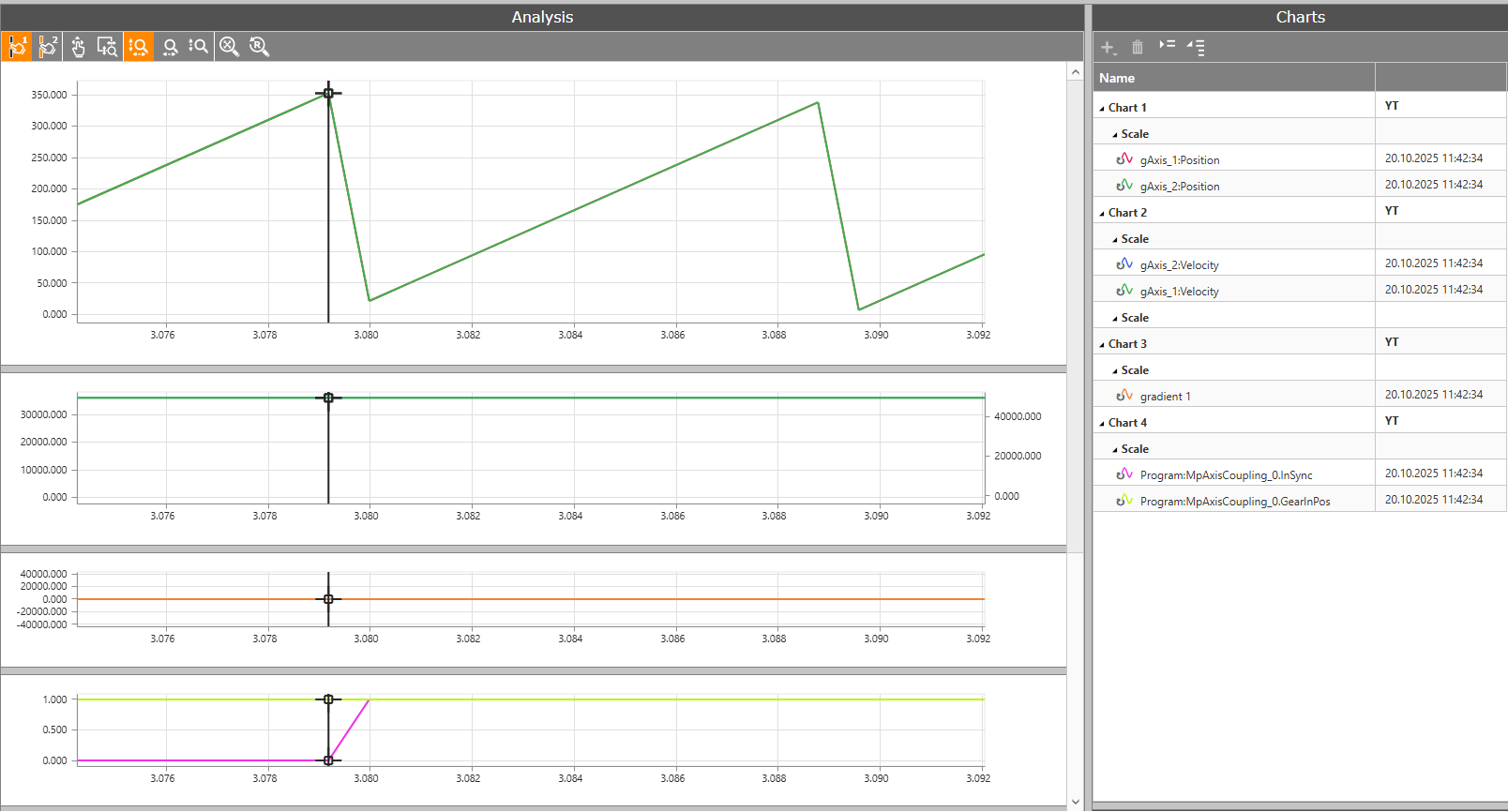
Task: Click the Analysis scrollbar up arrow
Action: coord(1075,72)
